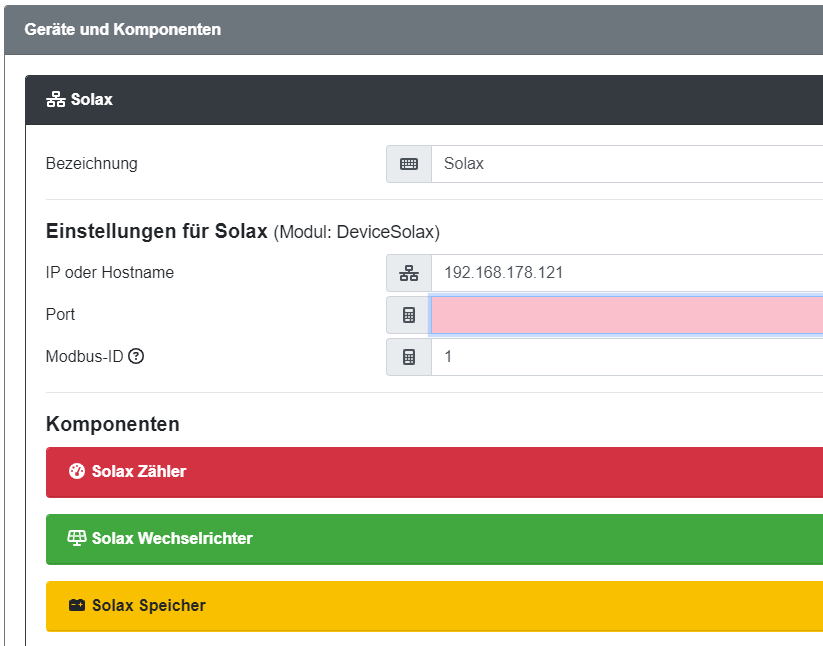Expand the Solax Wechselrichter component
Screen dimensions: 823x646
[x=434, y=539]
